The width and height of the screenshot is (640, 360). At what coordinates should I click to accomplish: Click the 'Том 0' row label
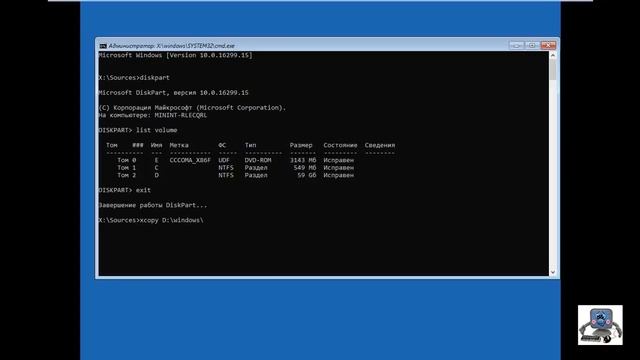[x=127, y=160]
